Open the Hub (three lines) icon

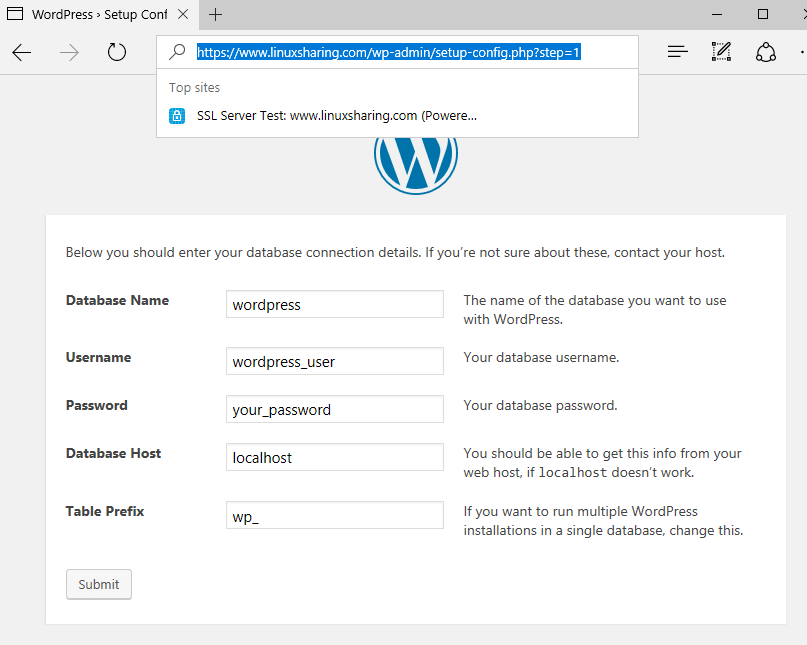677,52
